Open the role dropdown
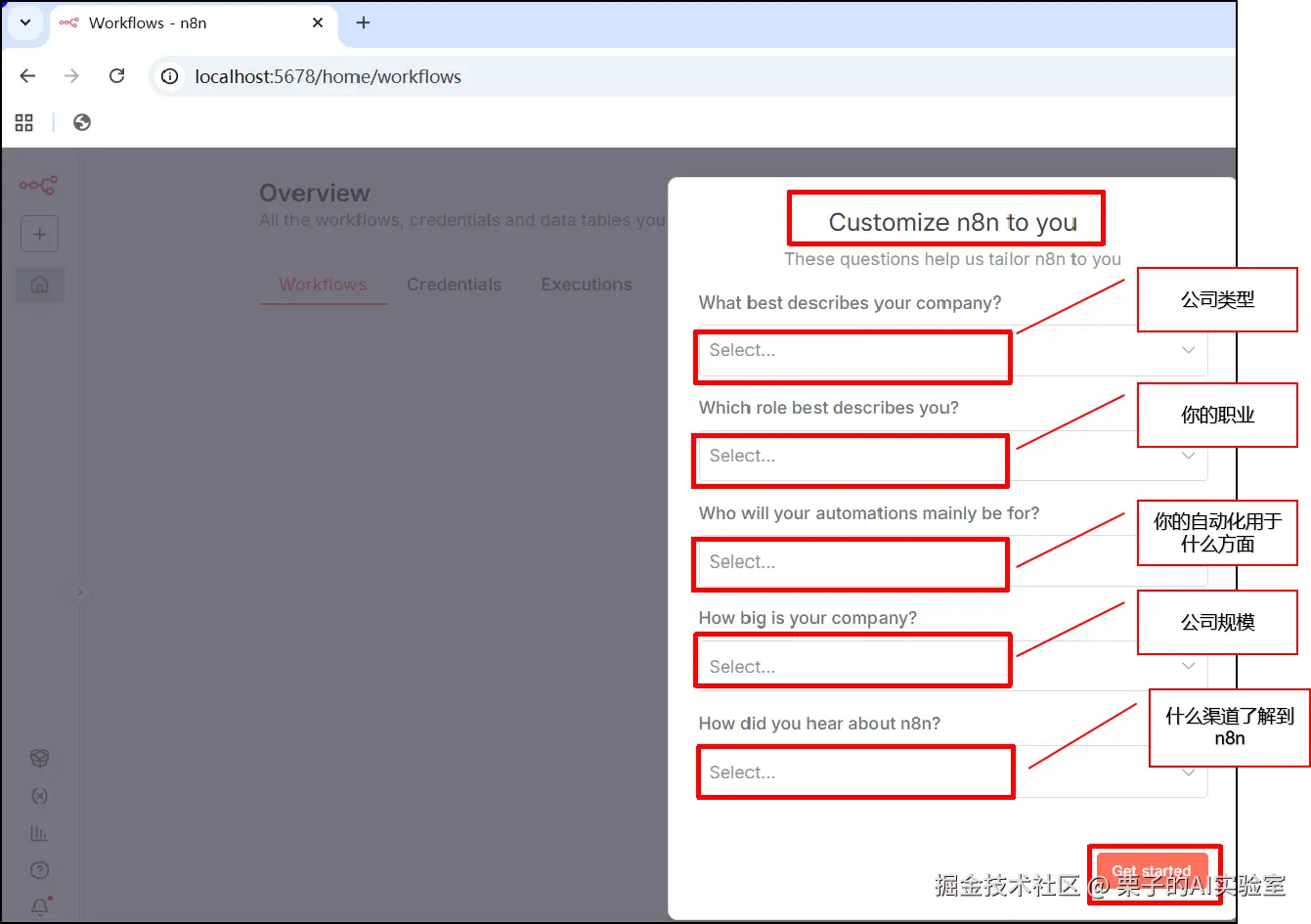The image size is (1311, 924). click(x=953, y=456)
